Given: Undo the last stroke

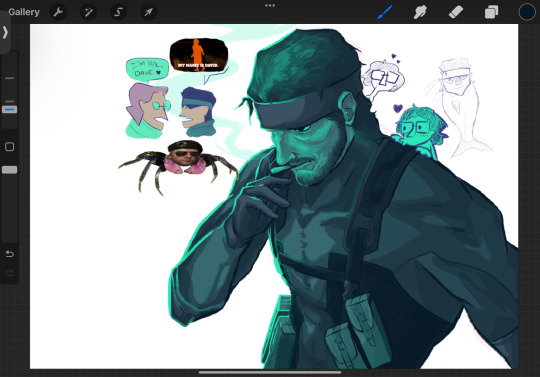Looking at the screenshot, I should [10, 254].
